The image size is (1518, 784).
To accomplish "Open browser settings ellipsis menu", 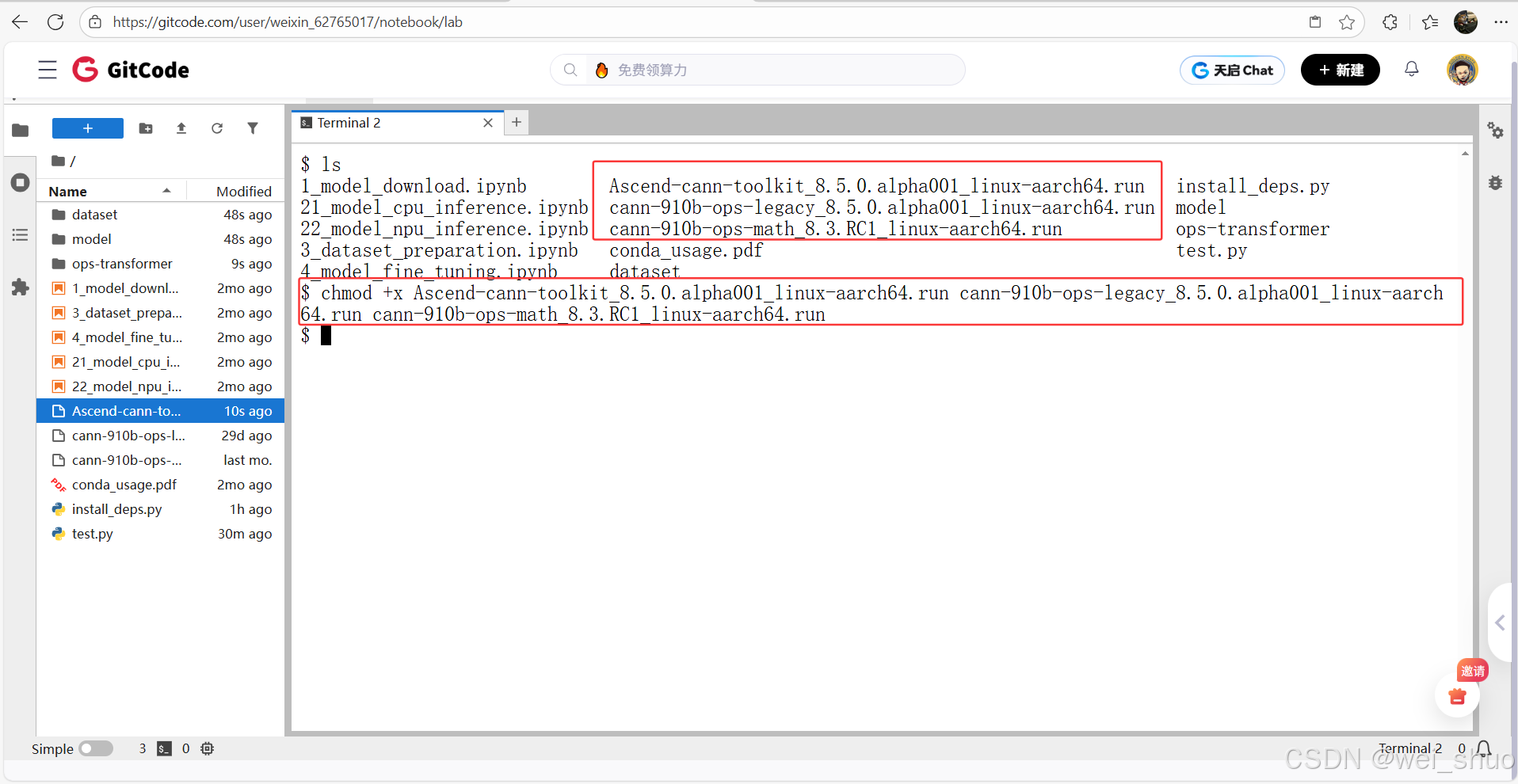I will click(1501, 22).
